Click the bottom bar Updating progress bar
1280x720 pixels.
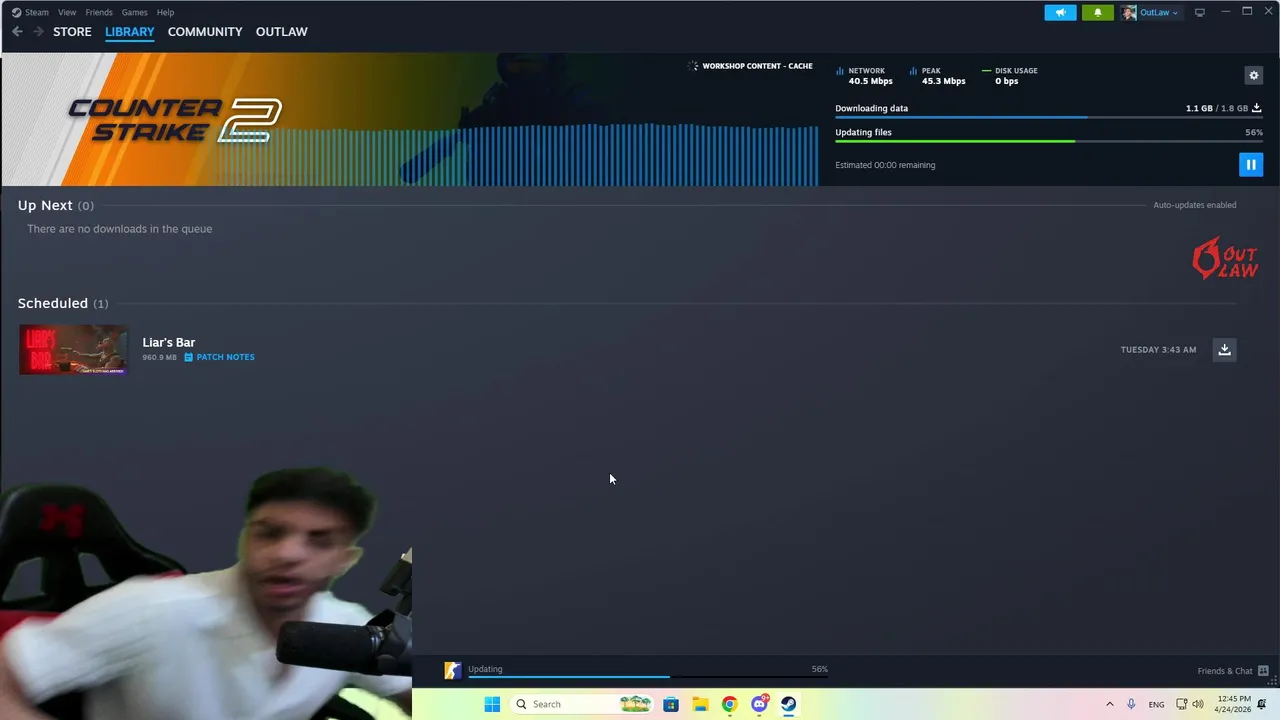[648, 677]
